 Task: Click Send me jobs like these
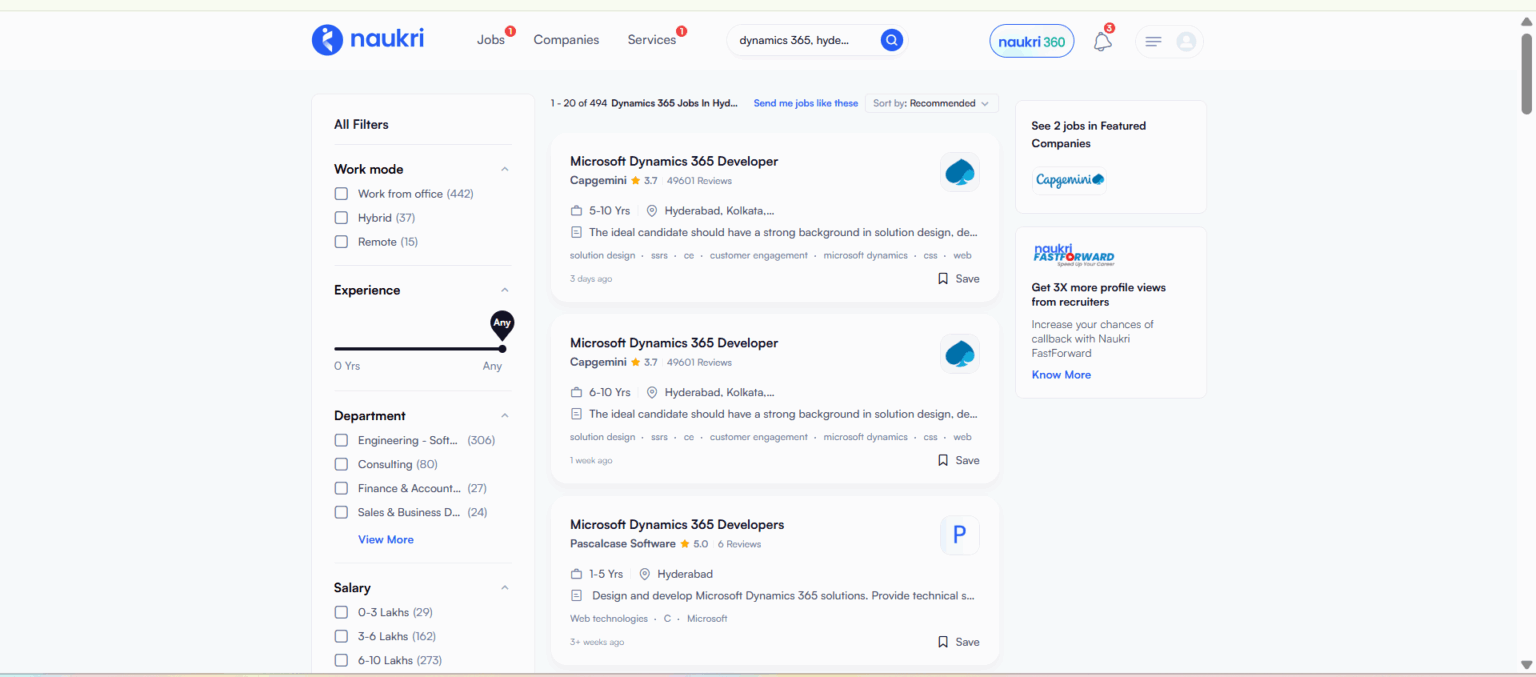(806, 103)
